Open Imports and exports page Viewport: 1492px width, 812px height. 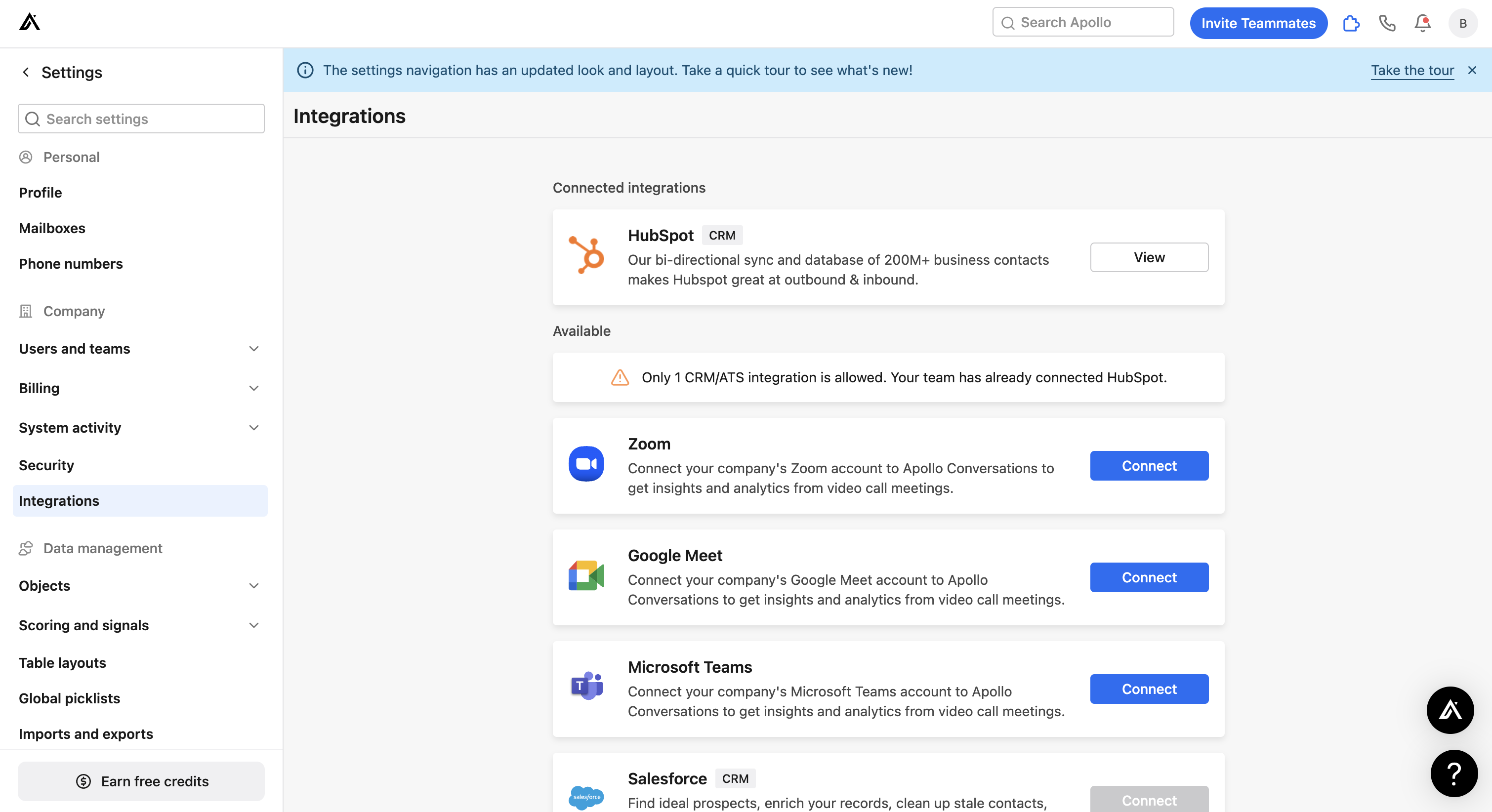pyautogui.click(x=86, y=734)
